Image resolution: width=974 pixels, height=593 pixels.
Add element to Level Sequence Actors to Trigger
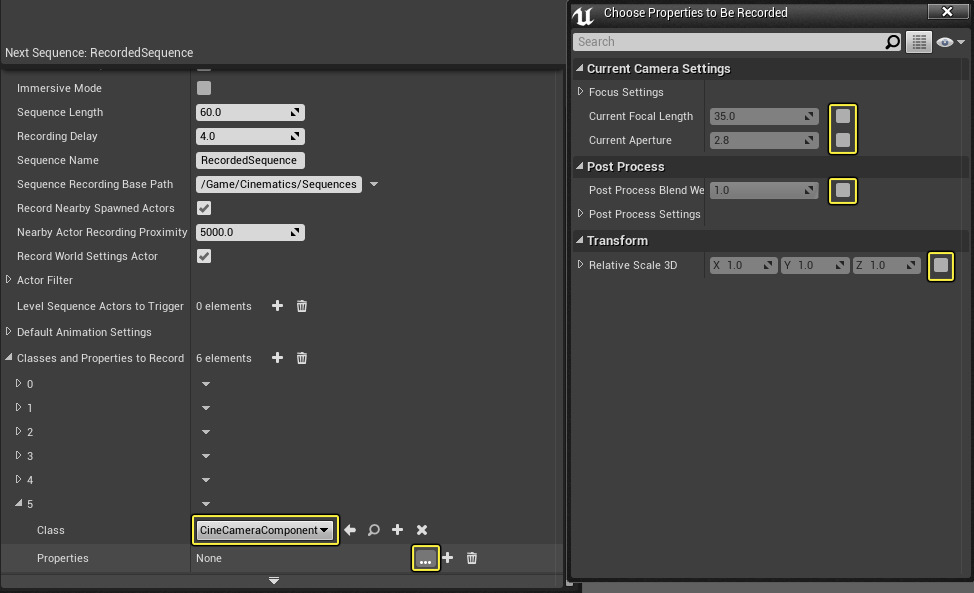pos(278,306)
